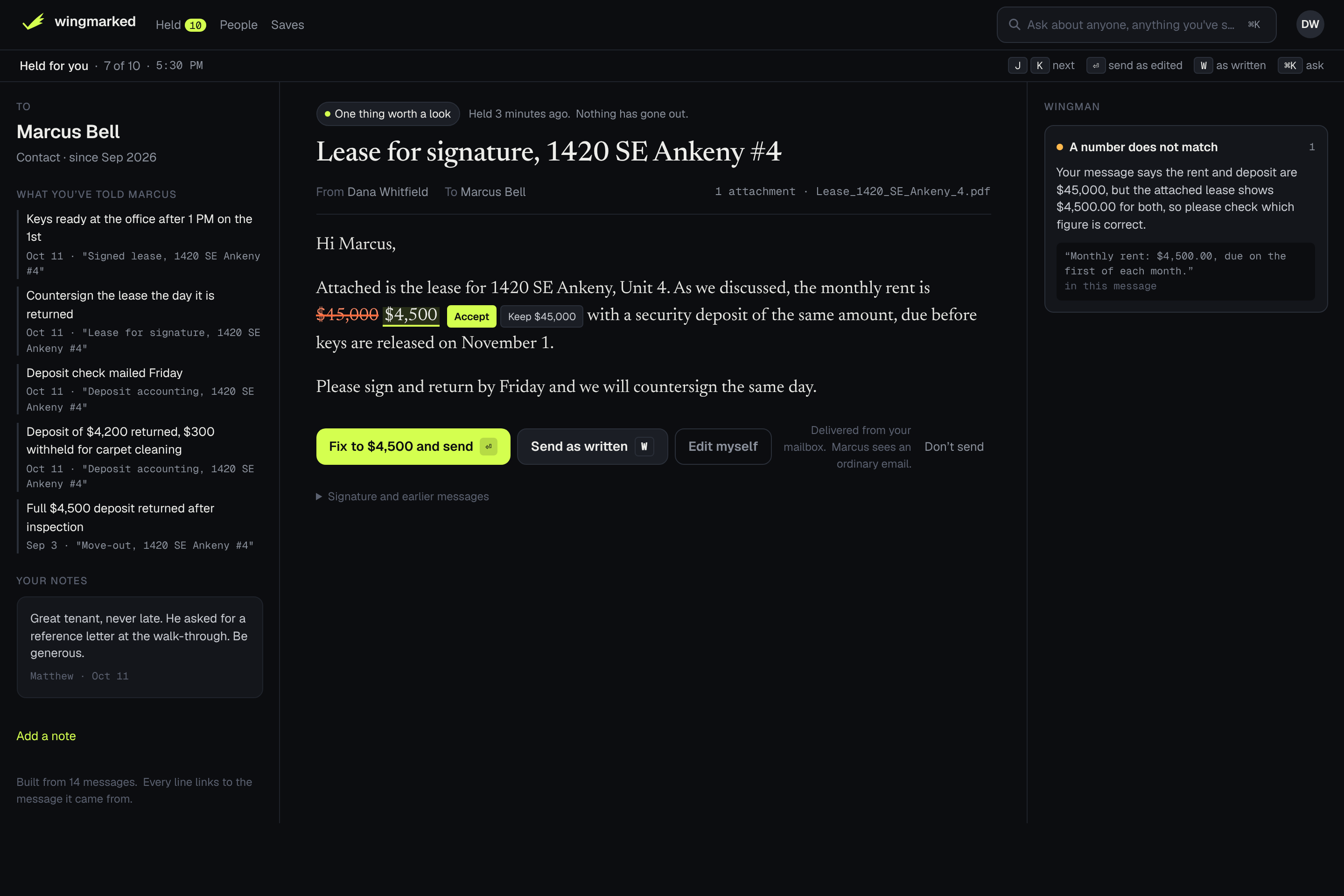Click the wingman issue count 1

[1311, 147]
